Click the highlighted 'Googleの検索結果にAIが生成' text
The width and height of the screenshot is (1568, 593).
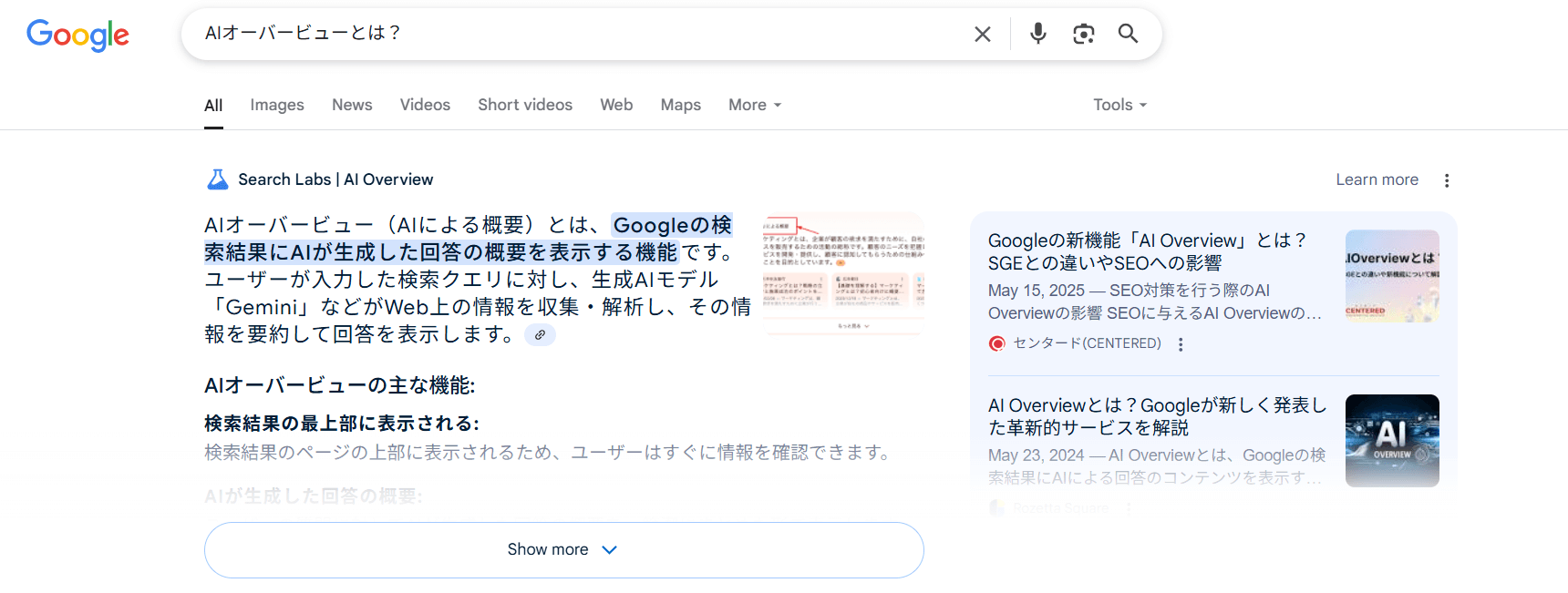[x=469, y=239]
